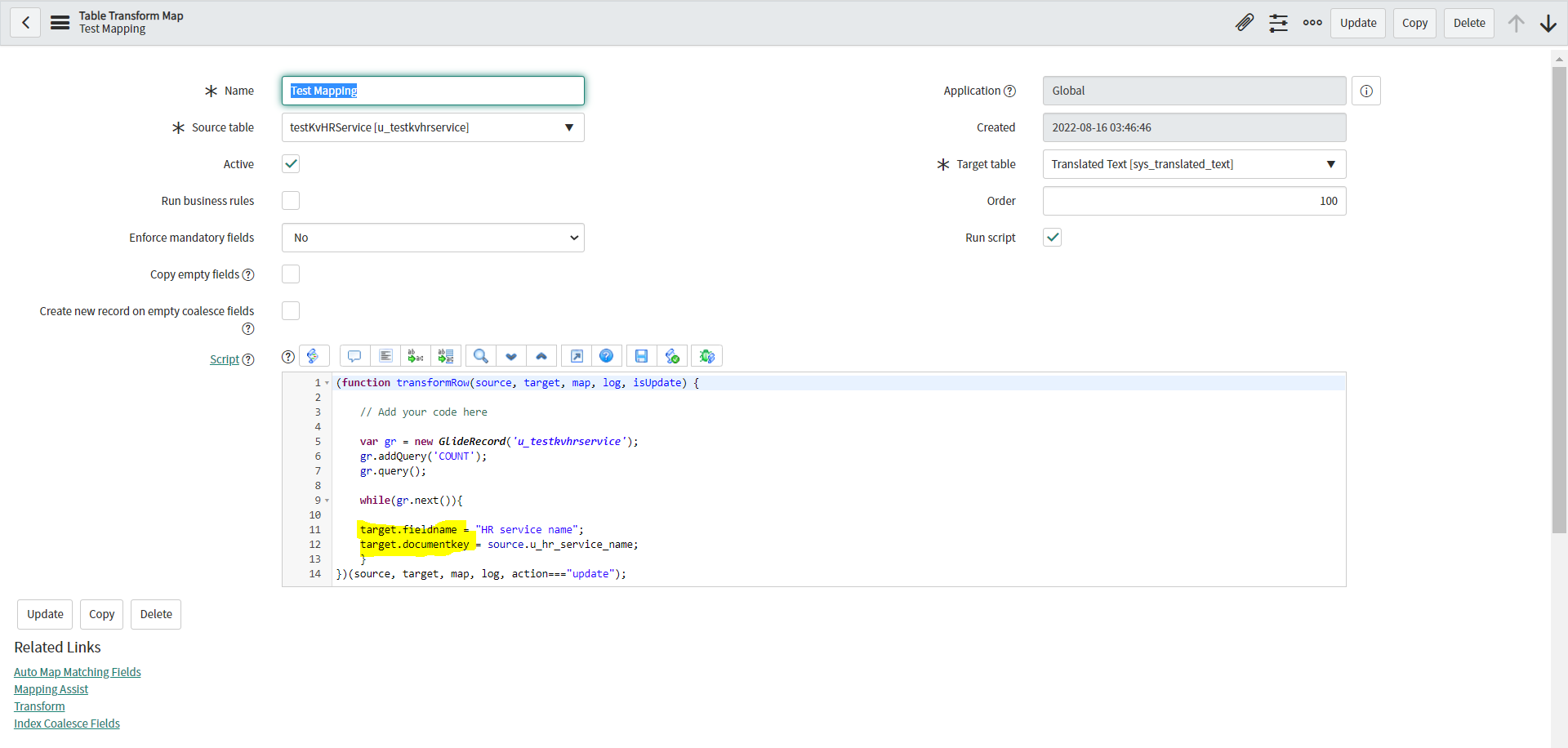This screenshot has height=748, width=1568.
Task: Open script editor in full screen icon
Action: click(x=577, y=355)
